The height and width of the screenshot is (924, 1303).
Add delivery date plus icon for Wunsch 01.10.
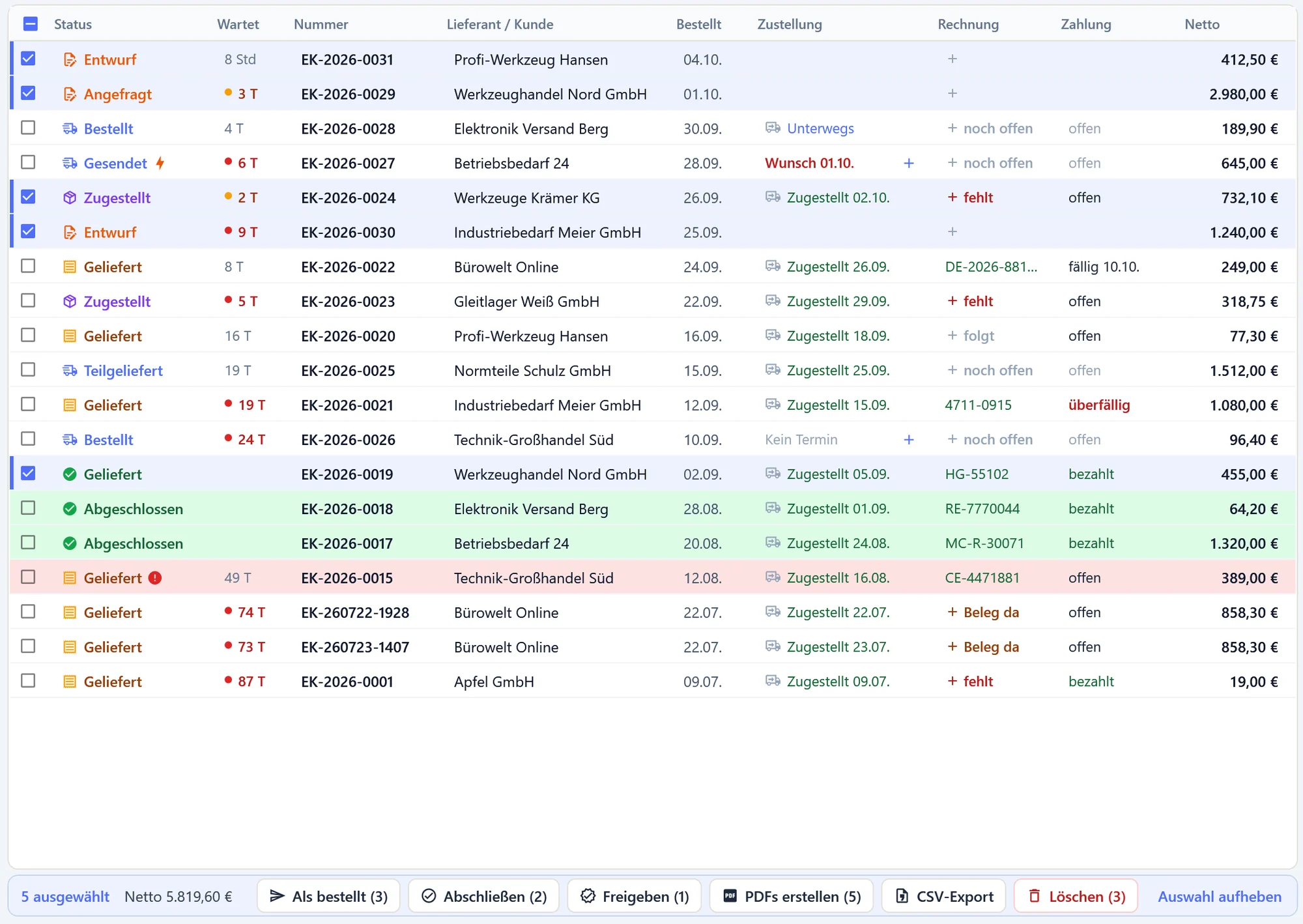909,164
